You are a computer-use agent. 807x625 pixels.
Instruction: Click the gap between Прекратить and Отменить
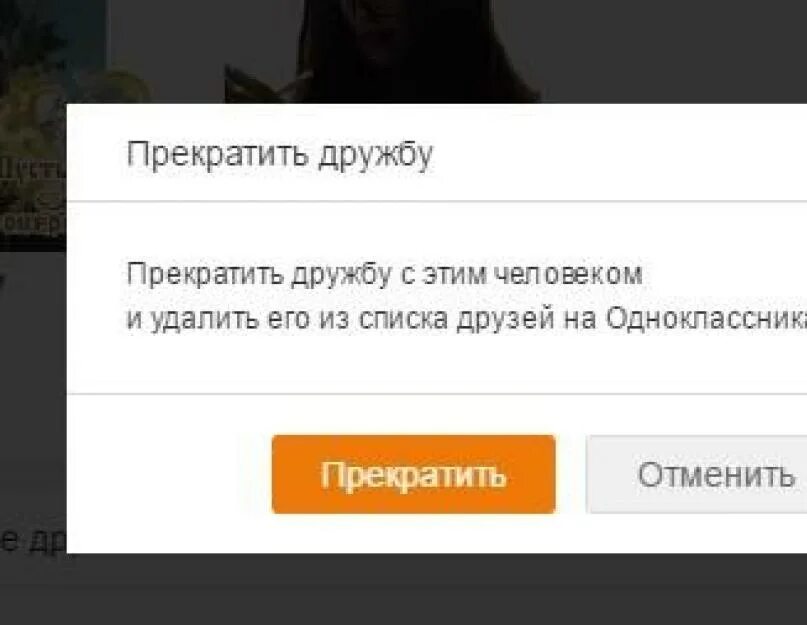[x=571, y=474]
